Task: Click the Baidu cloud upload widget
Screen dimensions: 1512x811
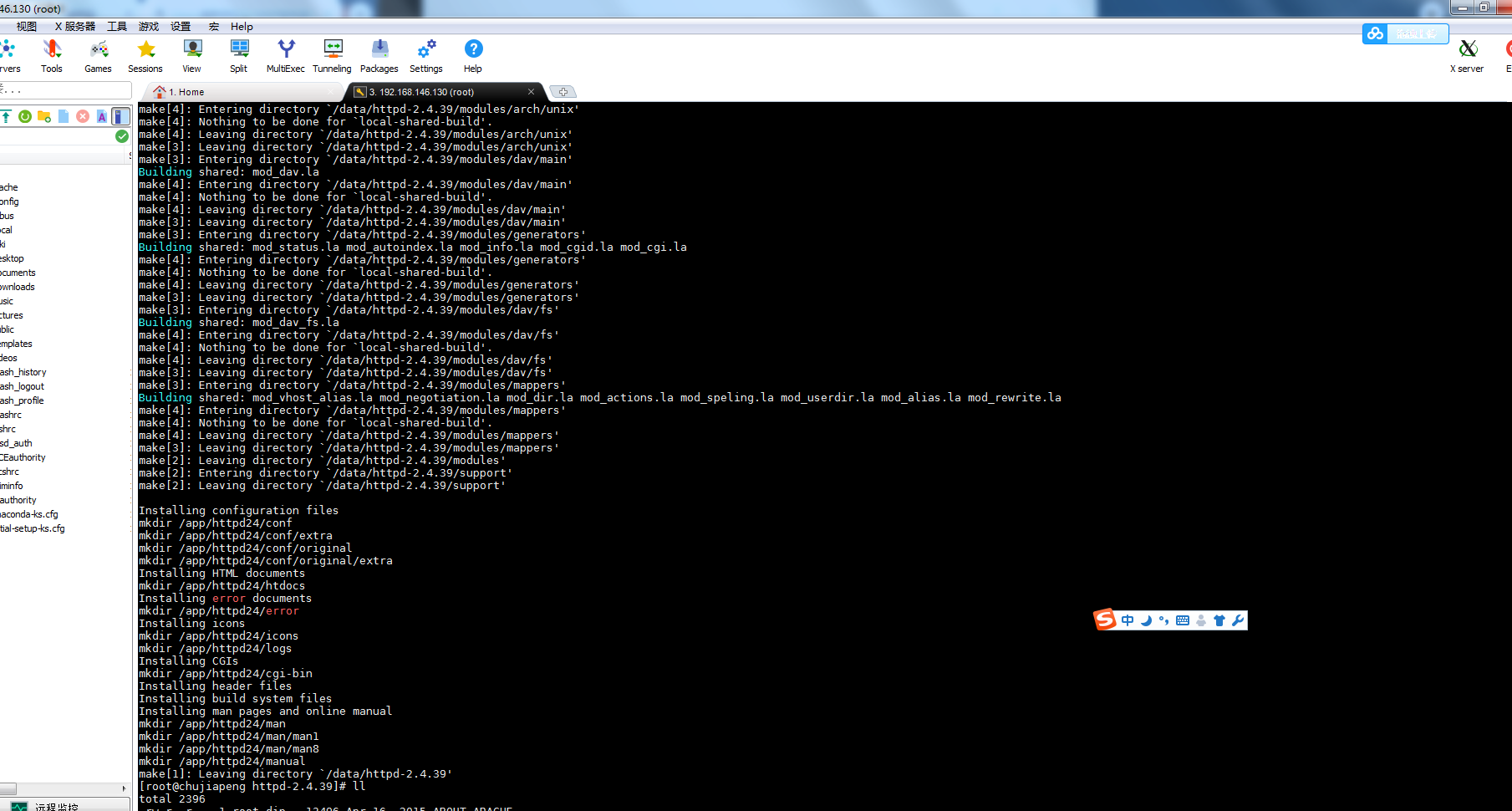Action: (1405, 33)
